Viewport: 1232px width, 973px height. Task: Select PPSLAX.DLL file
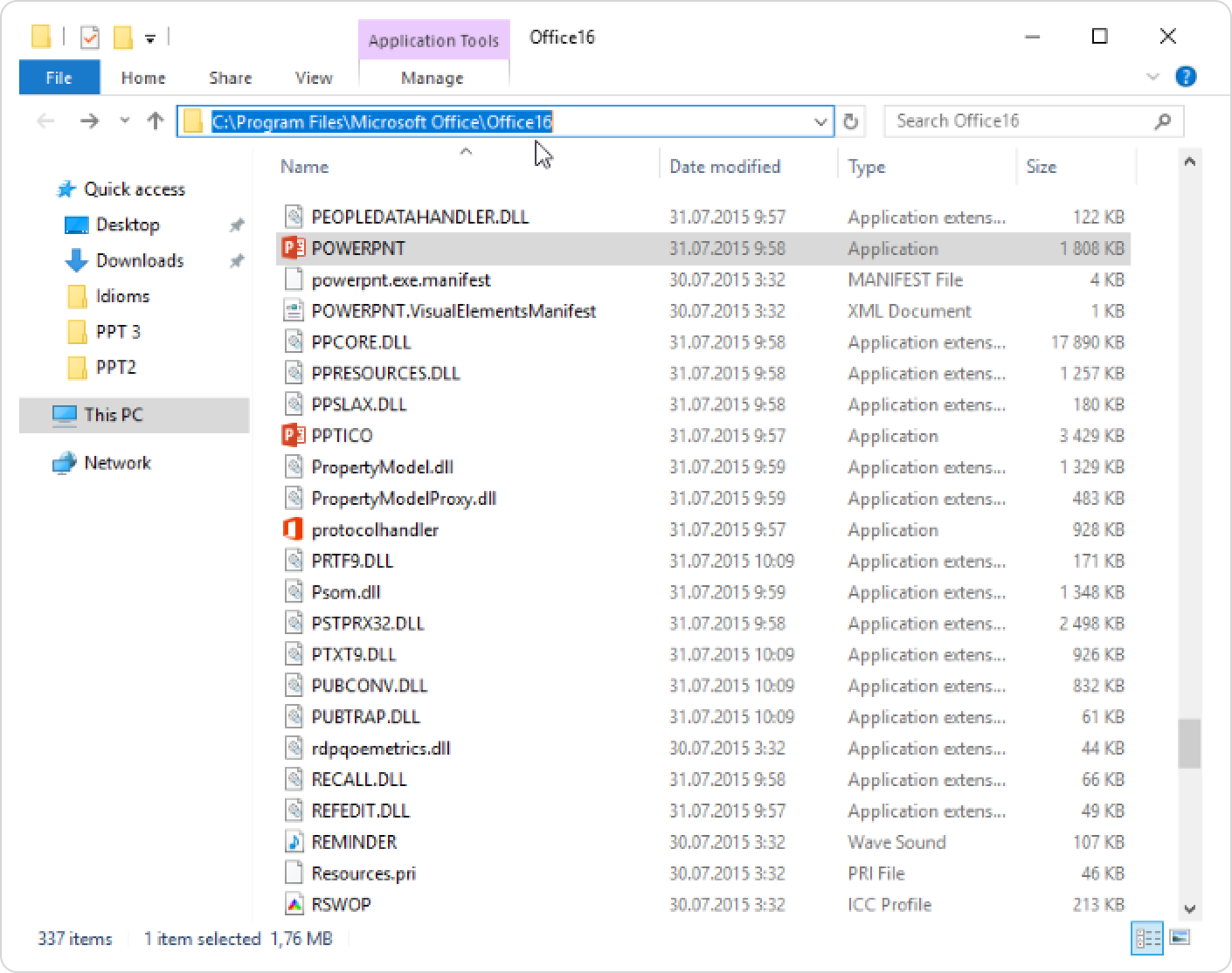pos(703,404)
